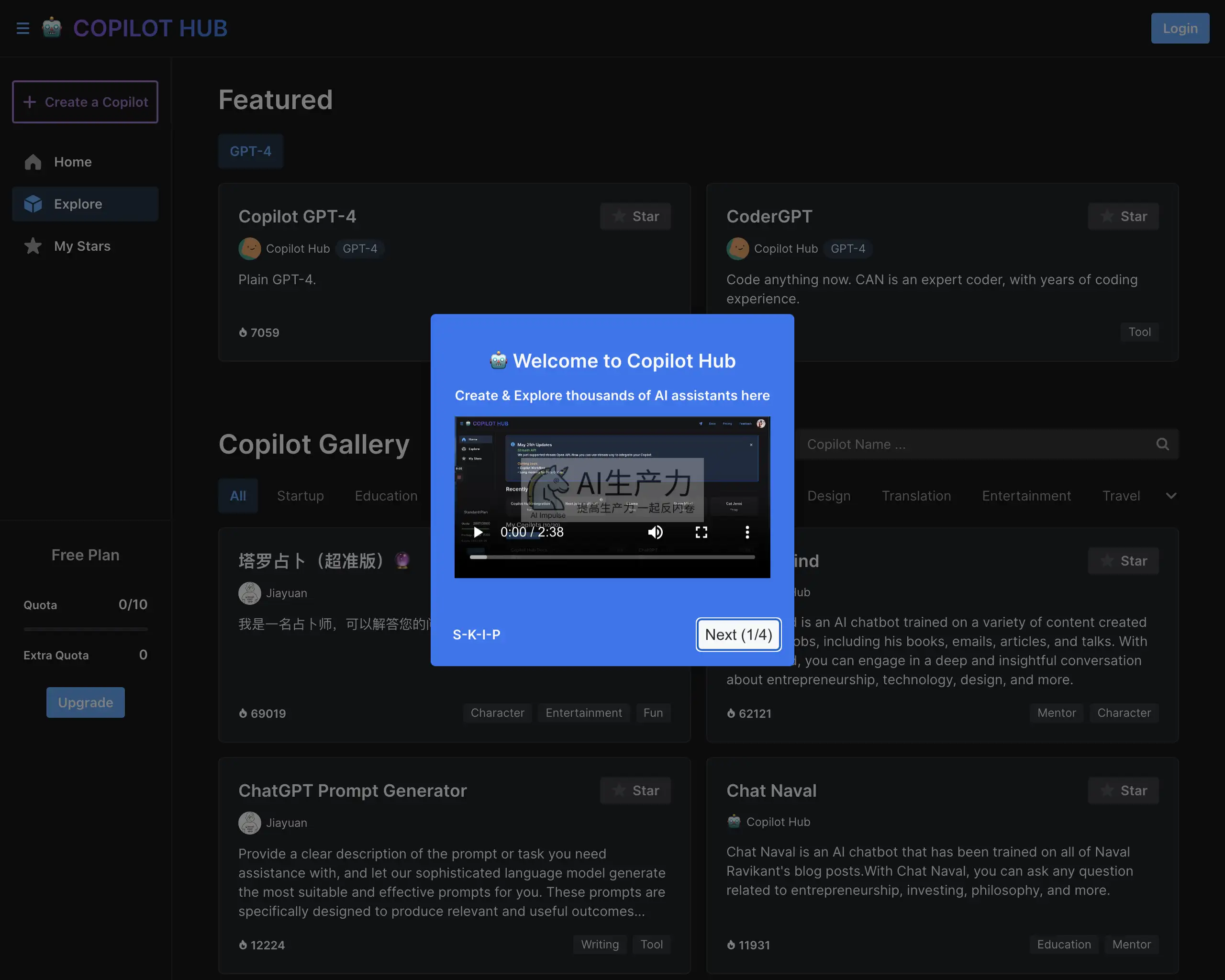Click Create a Copilot button
The width and height of the screenshot is (1225, 980).
point(85,102)
